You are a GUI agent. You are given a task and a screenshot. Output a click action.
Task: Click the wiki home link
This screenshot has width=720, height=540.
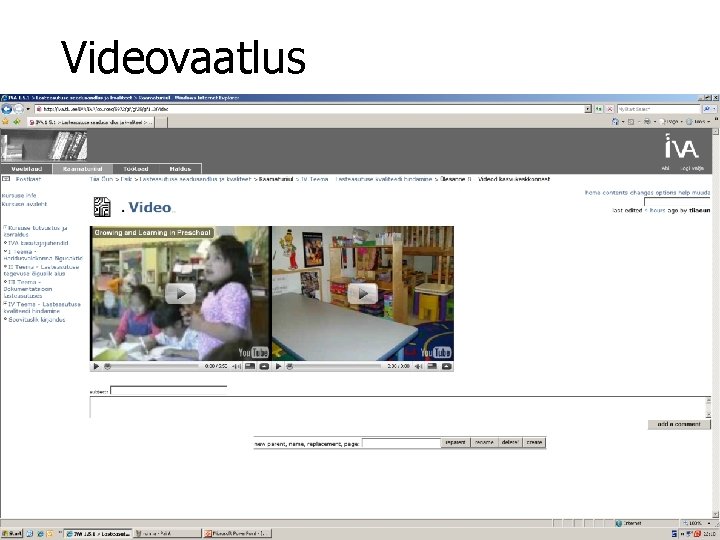[x=592, y=192]
